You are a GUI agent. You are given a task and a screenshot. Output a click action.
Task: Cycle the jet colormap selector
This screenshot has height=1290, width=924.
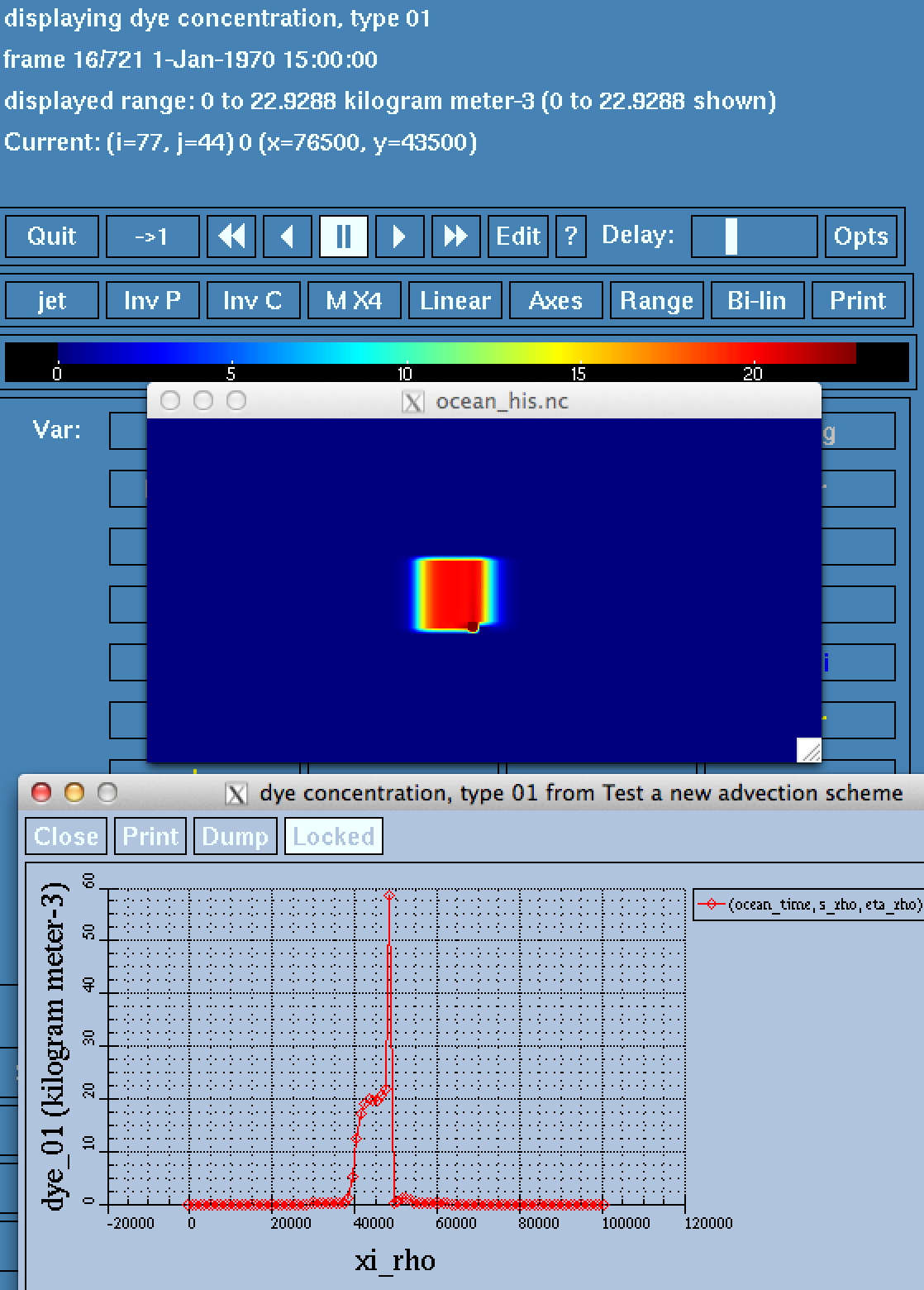click(x=52, y=300)
